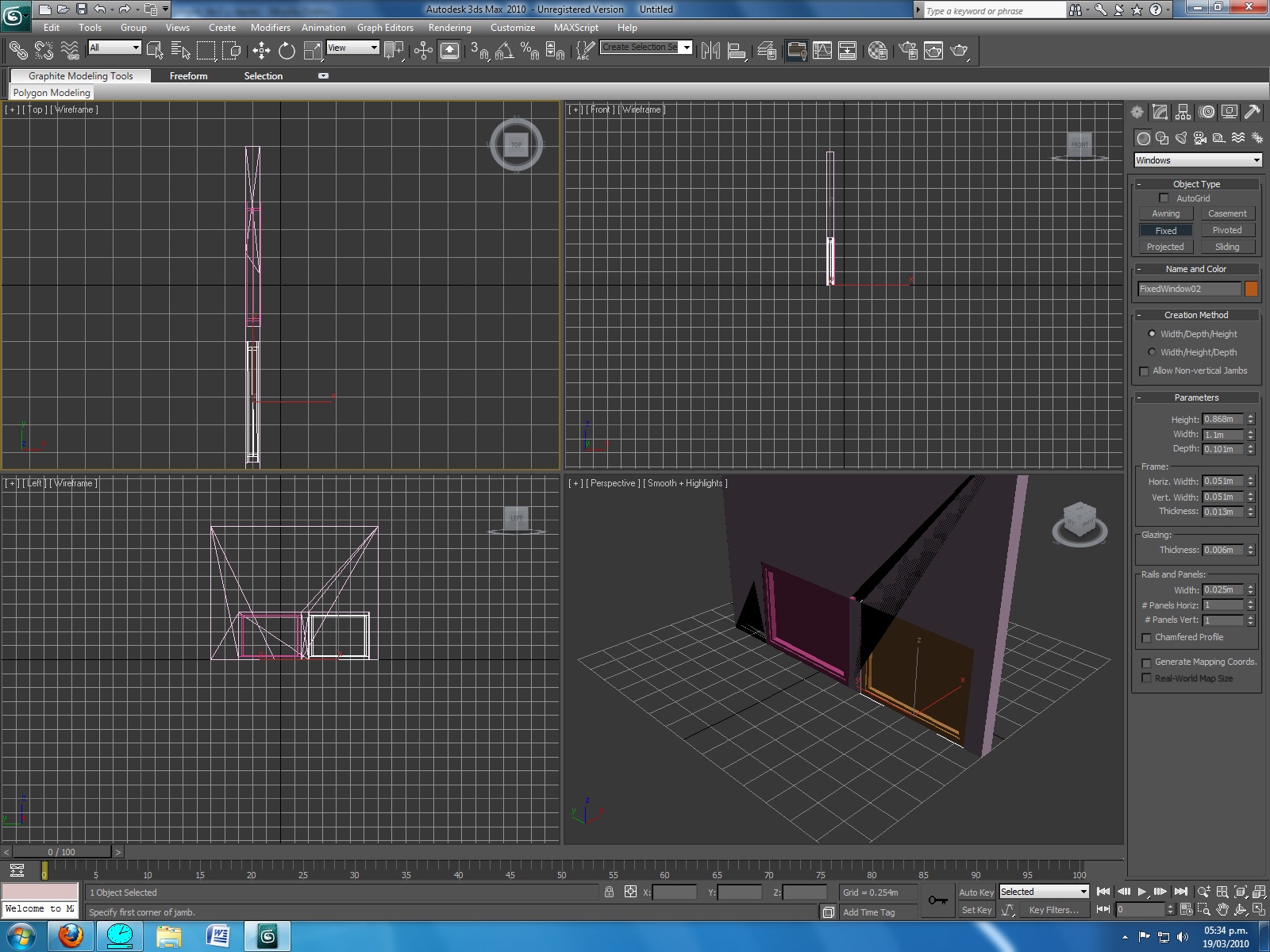The width and height of the screenshot is (1270, 952).
Task: Open the Material Editor
Action: (877, 51)
